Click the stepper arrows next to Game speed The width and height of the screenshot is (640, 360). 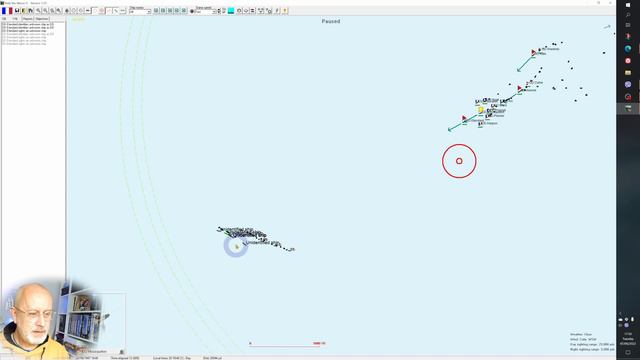[x=219, y=11]
